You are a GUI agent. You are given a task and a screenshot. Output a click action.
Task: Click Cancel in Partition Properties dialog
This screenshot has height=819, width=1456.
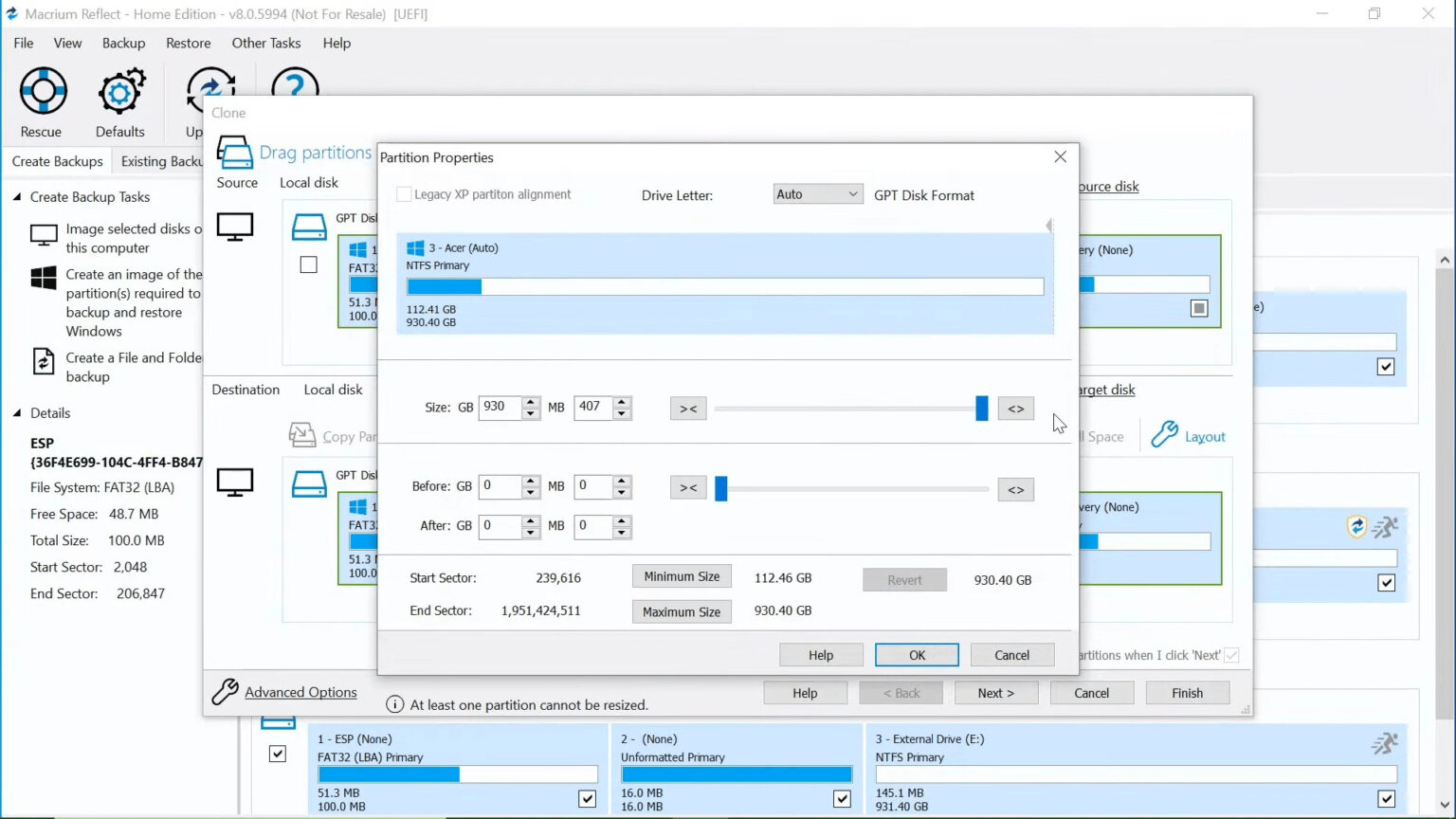coord(1011,655)
